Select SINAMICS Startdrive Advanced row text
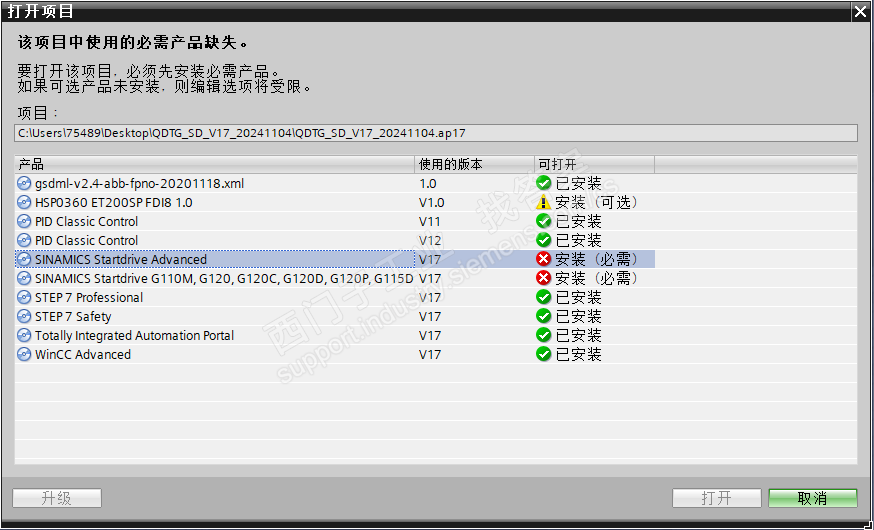 pos(120,259)
